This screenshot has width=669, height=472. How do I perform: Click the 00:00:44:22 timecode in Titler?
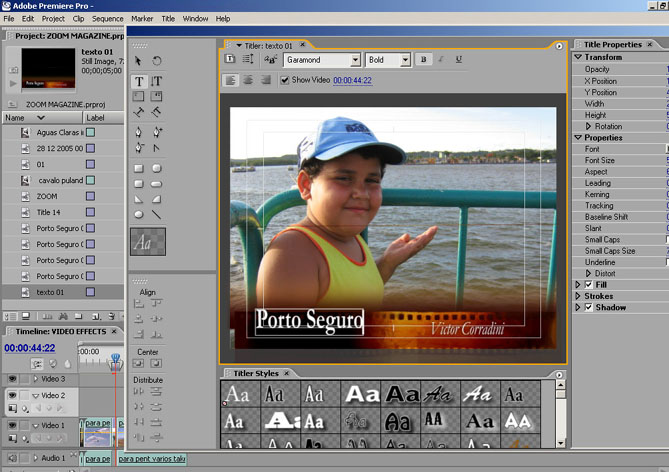(352, 80)
